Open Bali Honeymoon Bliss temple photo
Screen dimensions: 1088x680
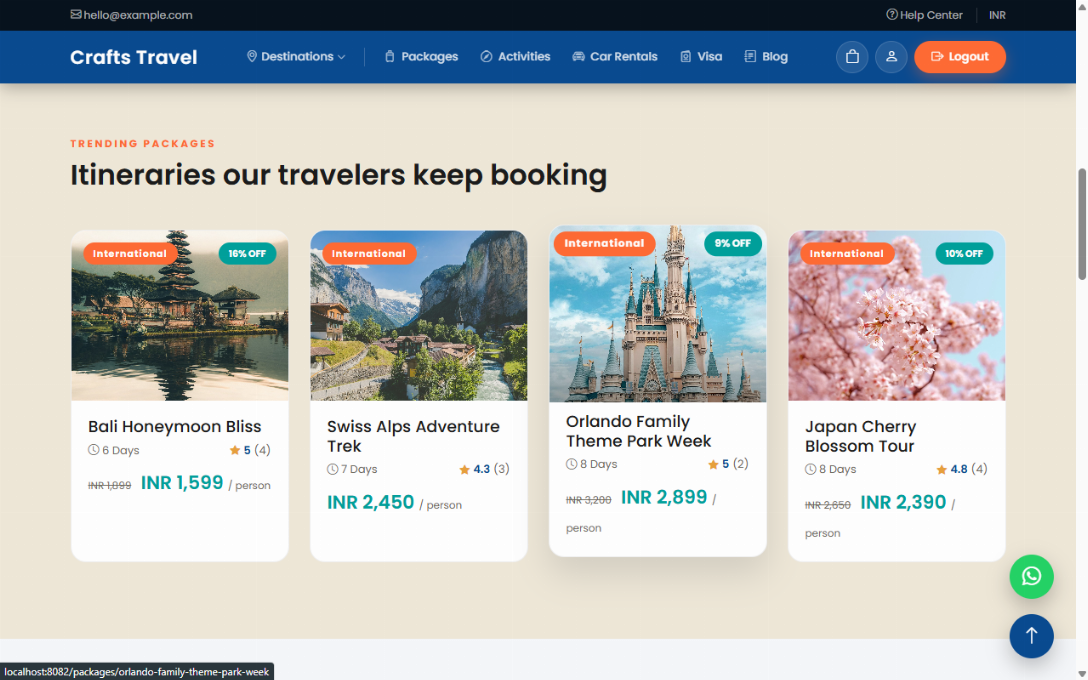click(180, 316)
